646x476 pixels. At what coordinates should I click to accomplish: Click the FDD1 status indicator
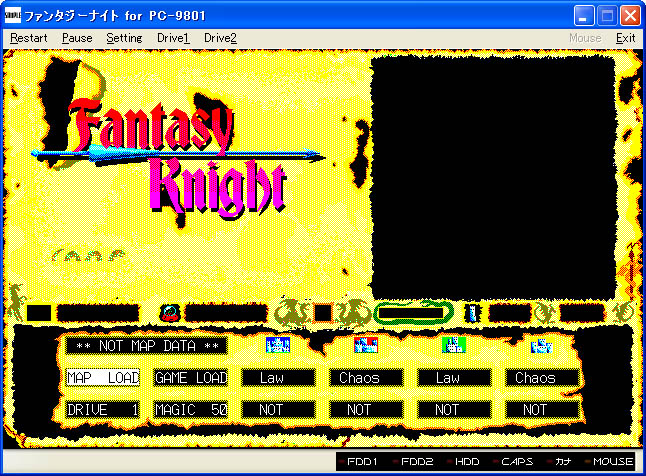pyautogui.click(x=359, y=462)
